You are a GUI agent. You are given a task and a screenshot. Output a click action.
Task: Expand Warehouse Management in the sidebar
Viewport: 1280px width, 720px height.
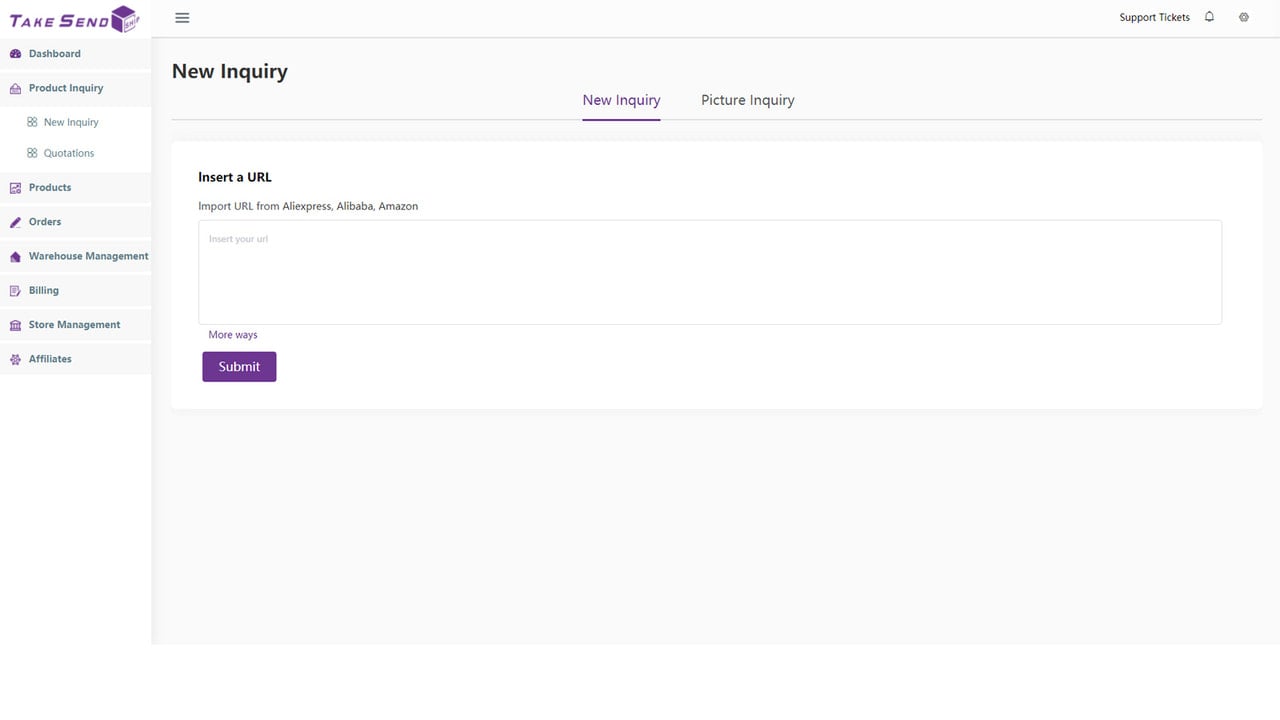pos(76,256)
